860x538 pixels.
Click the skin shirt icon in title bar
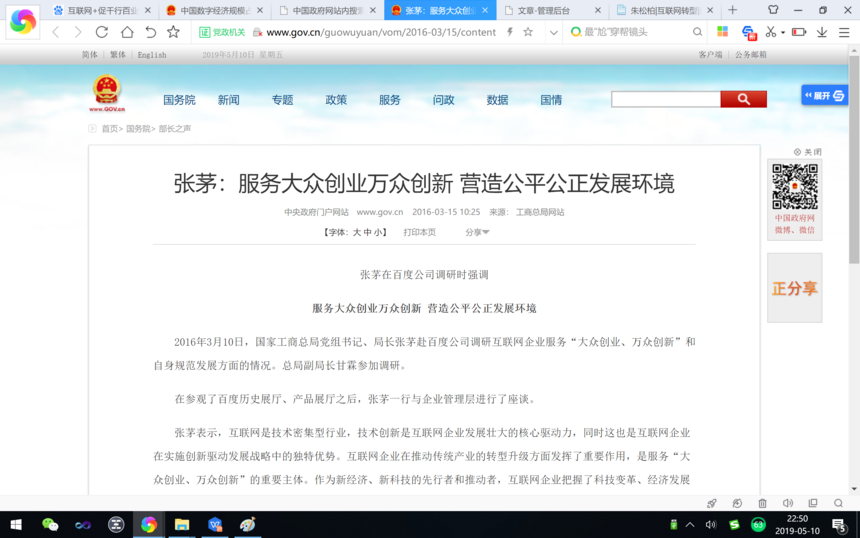773,10
